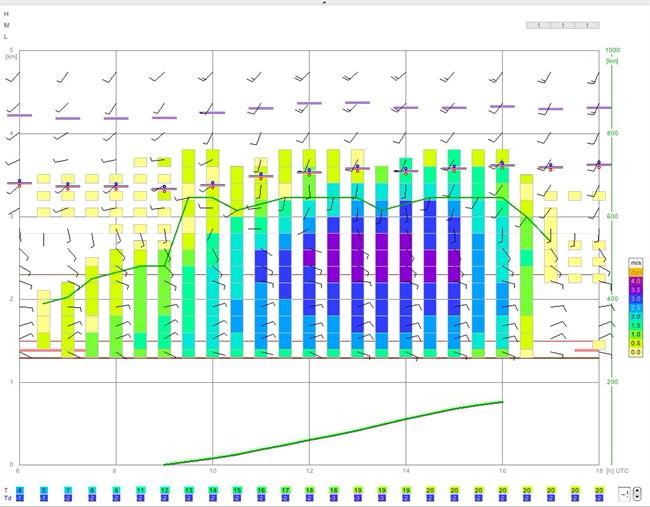
Task: Click the temperature box showing 17
Action: [285, 490]
